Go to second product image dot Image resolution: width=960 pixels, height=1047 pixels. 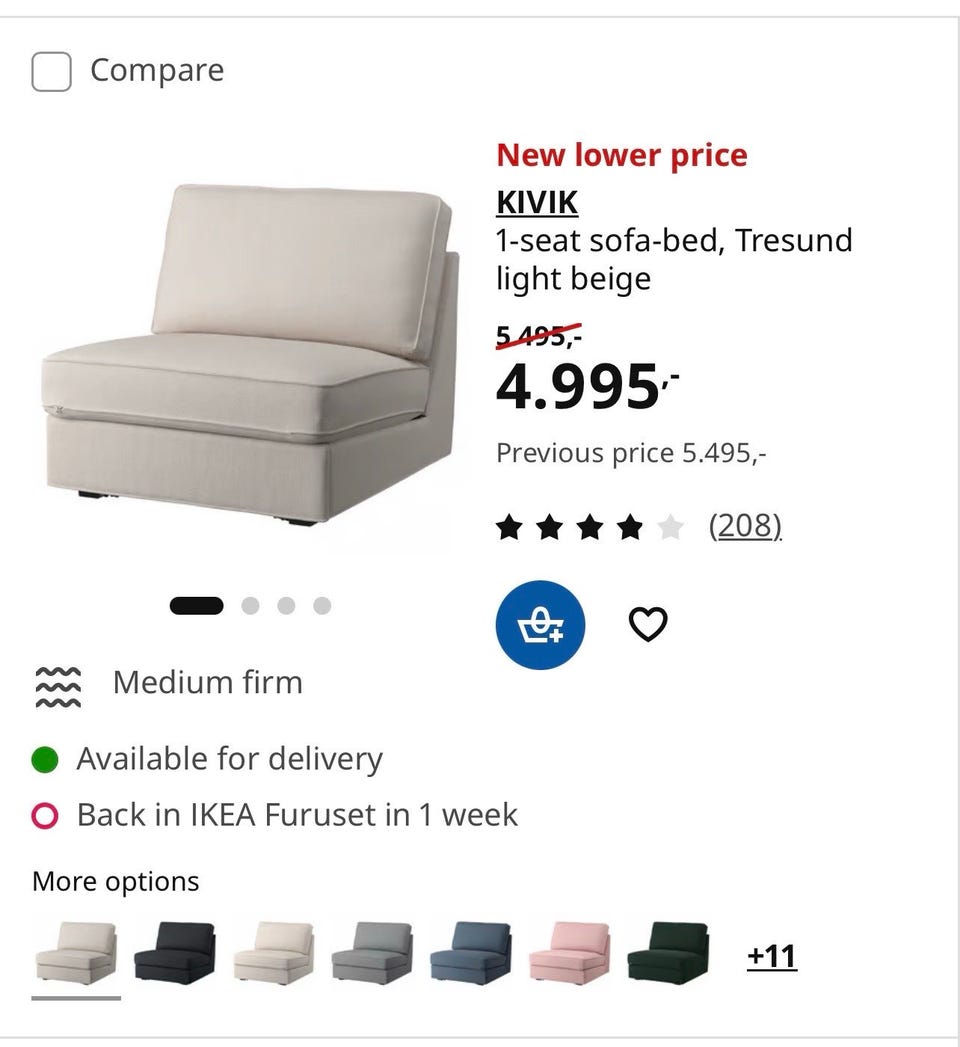coord(250,606)
